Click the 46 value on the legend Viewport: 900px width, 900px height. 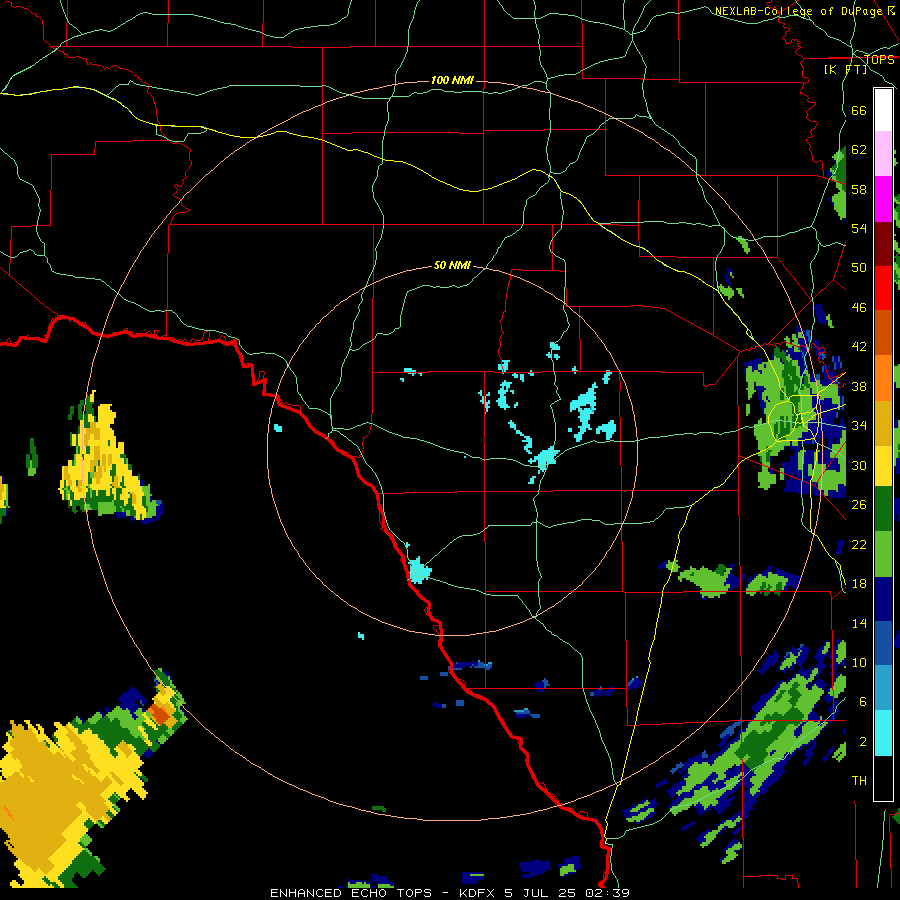(x=859, y=308)
